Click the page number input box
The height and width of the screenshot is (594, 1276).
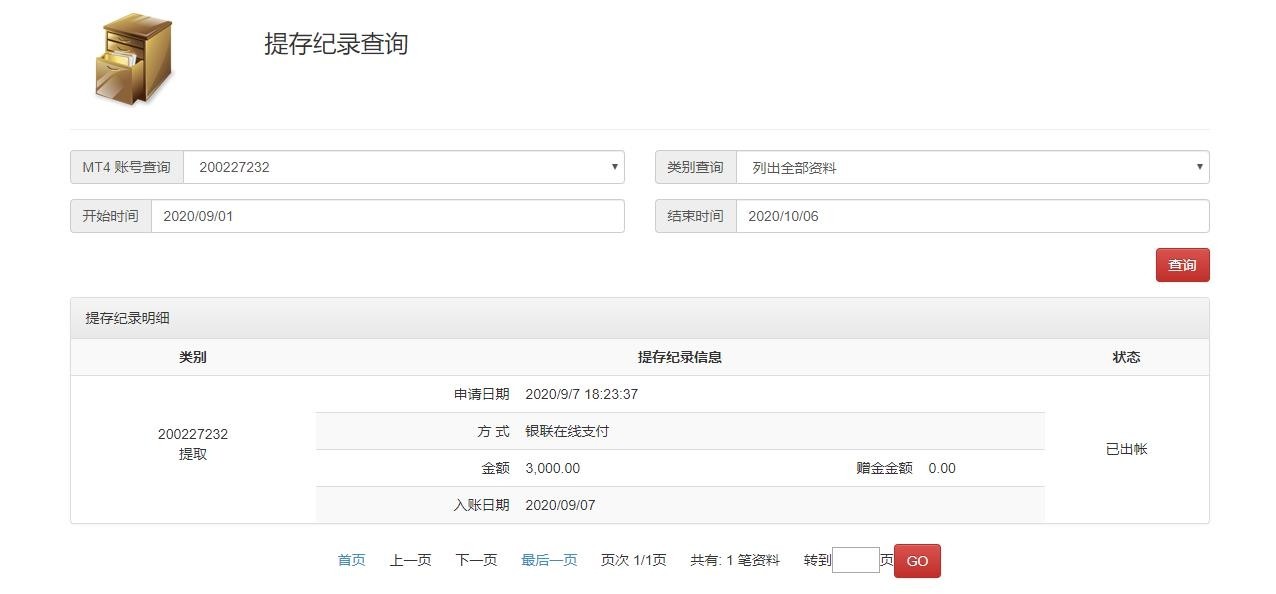pyautogui.click(x=856, y=560)
